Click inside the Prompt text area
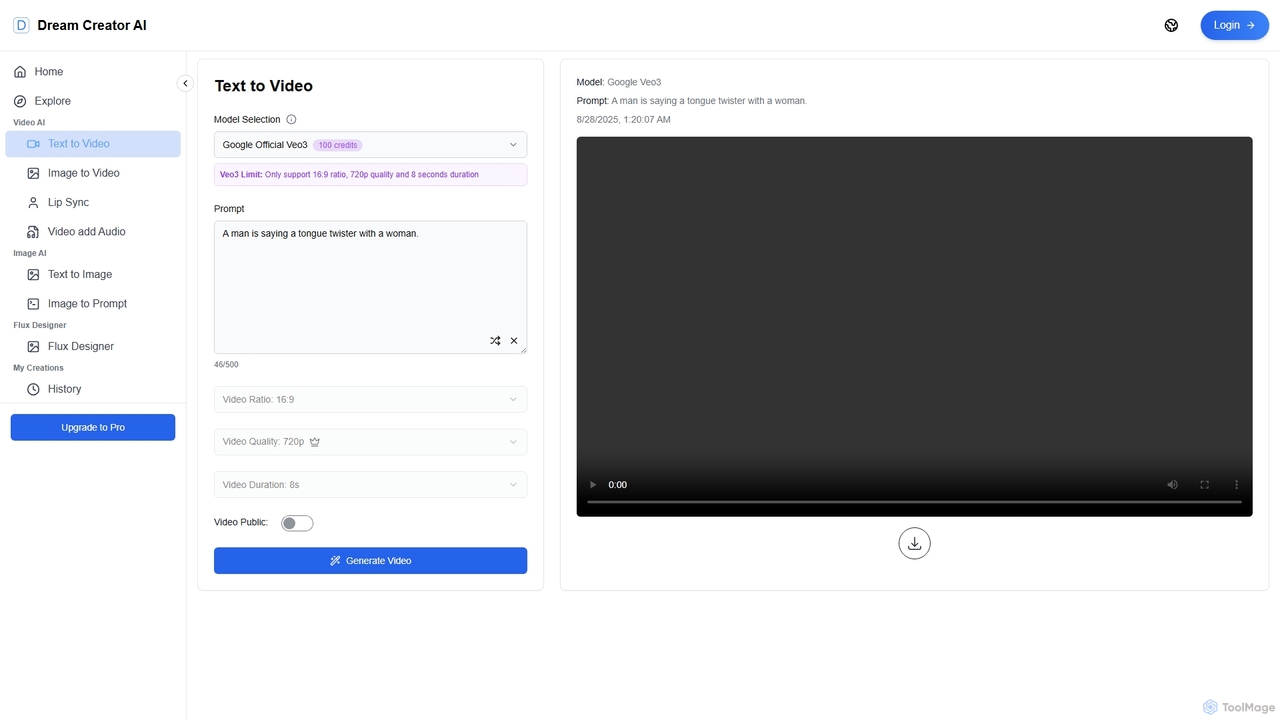 pos(370,287)
